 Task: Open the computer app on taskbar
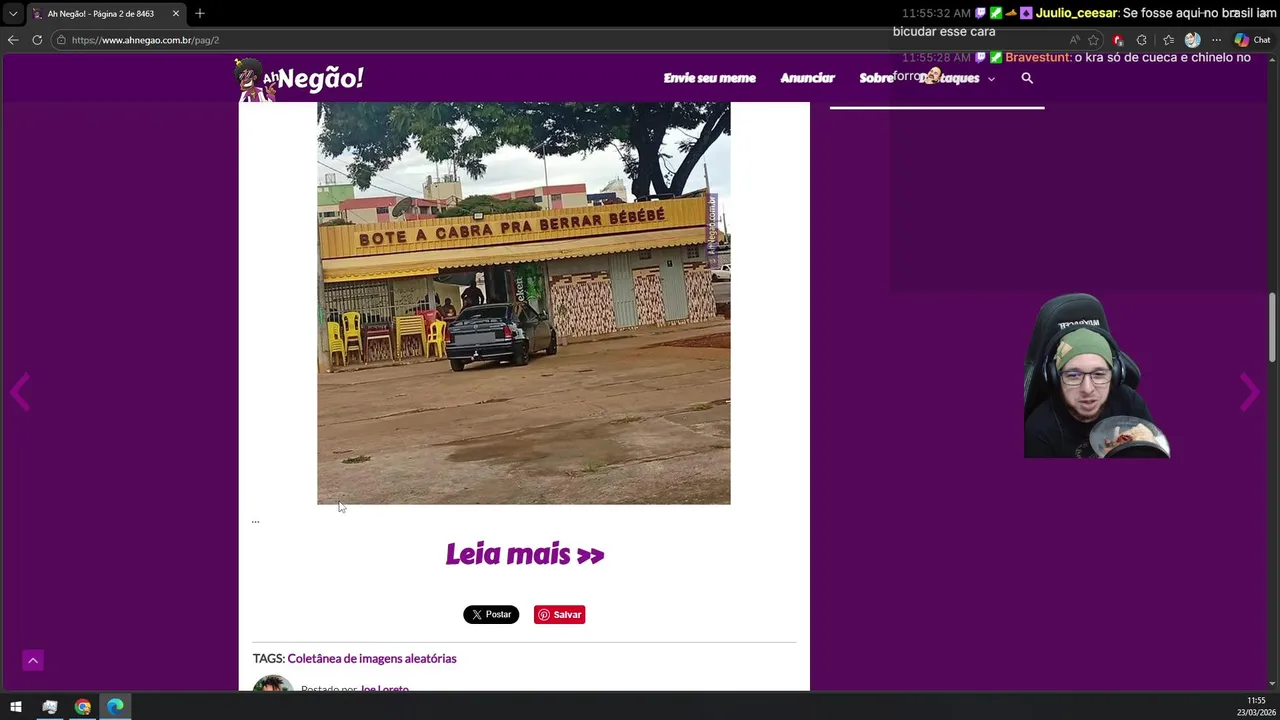pos(50,707)
